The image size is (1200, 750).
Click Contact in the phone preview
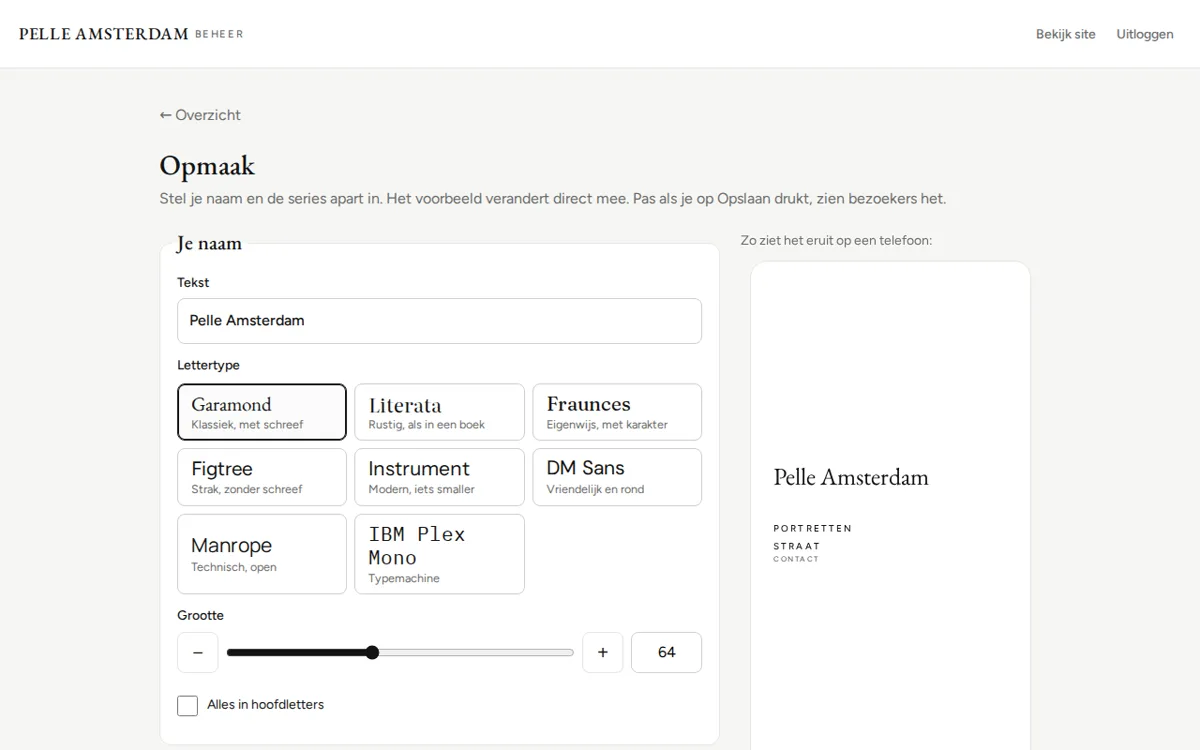point(796,559)
